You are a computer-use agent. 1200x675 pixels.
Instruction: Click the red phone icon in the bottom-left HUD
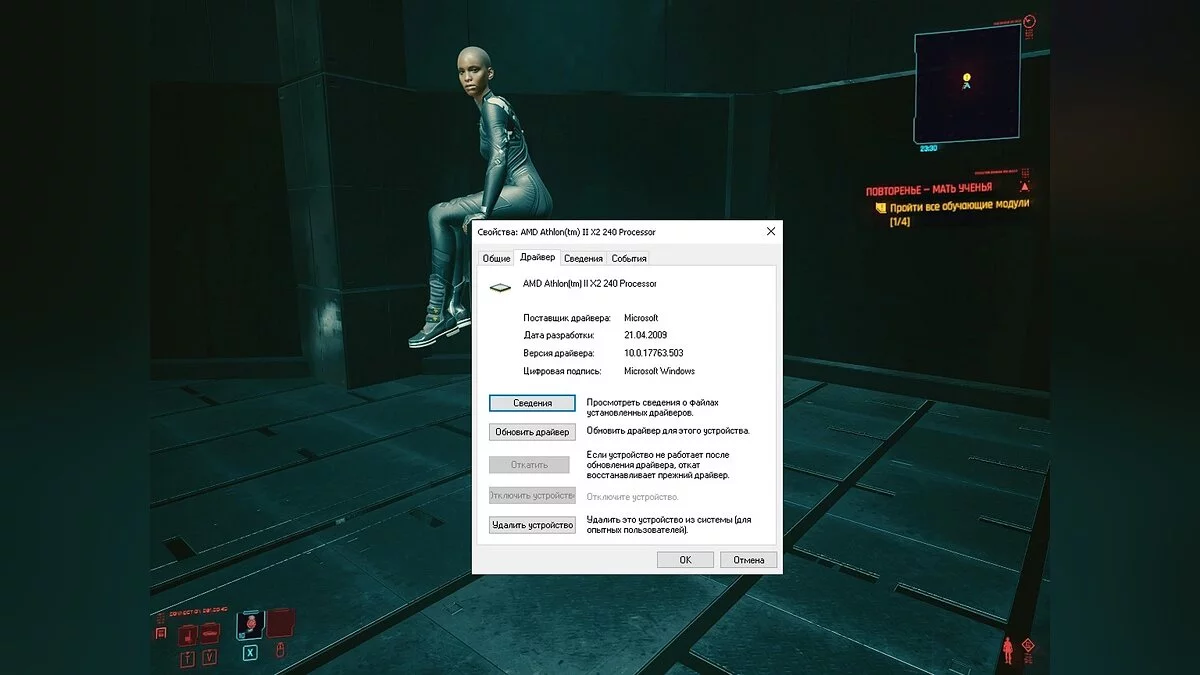click(161, 631)
